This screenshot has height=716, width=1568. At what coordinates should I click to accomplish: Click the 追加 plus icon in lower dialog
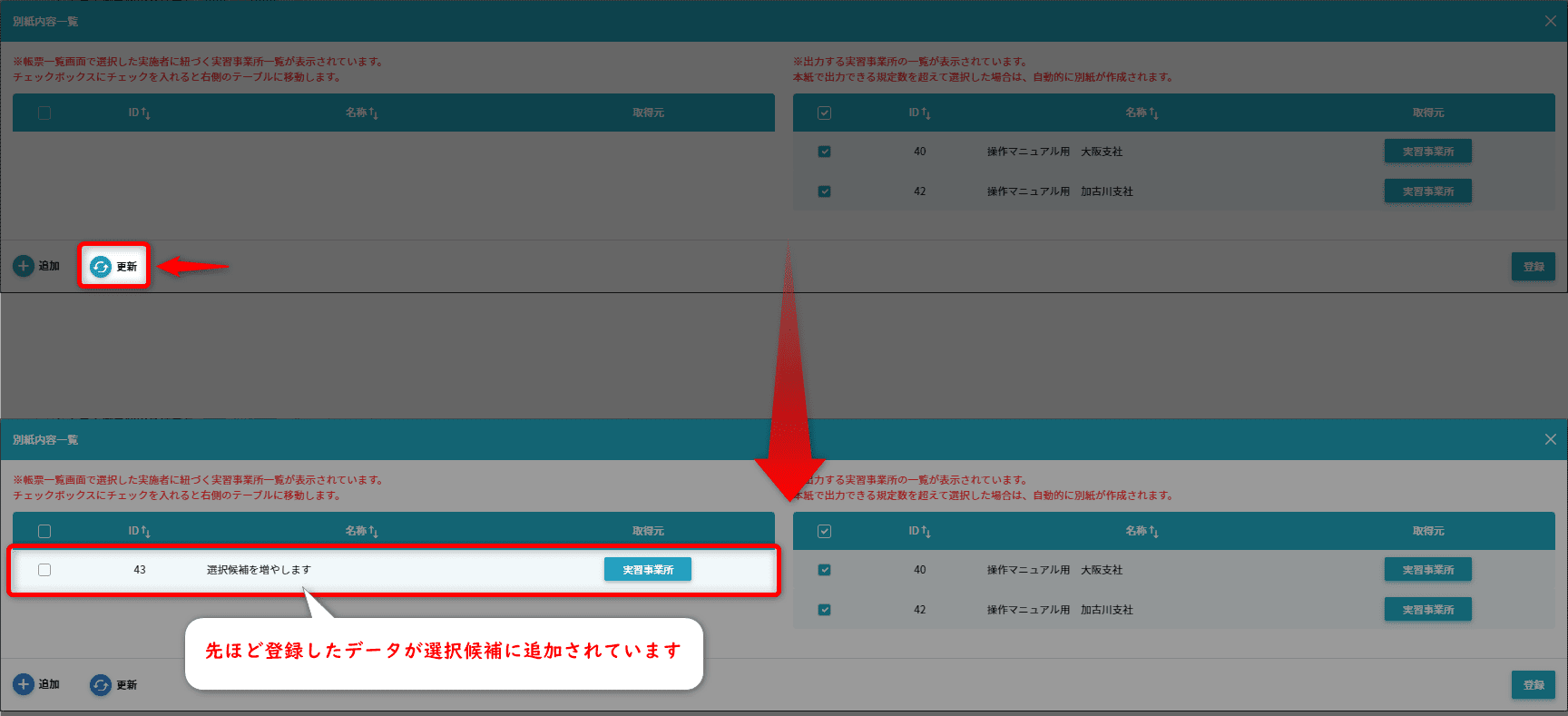point(24,684)
